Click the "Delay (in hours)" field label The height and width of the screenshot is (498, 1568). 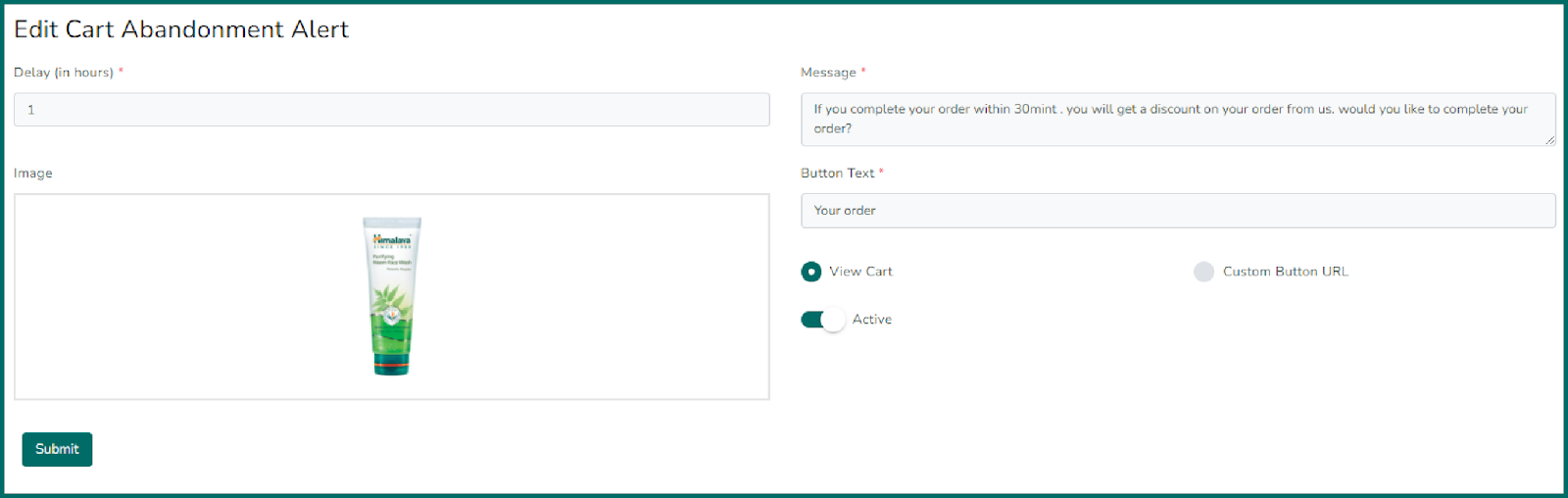(64, 73)
